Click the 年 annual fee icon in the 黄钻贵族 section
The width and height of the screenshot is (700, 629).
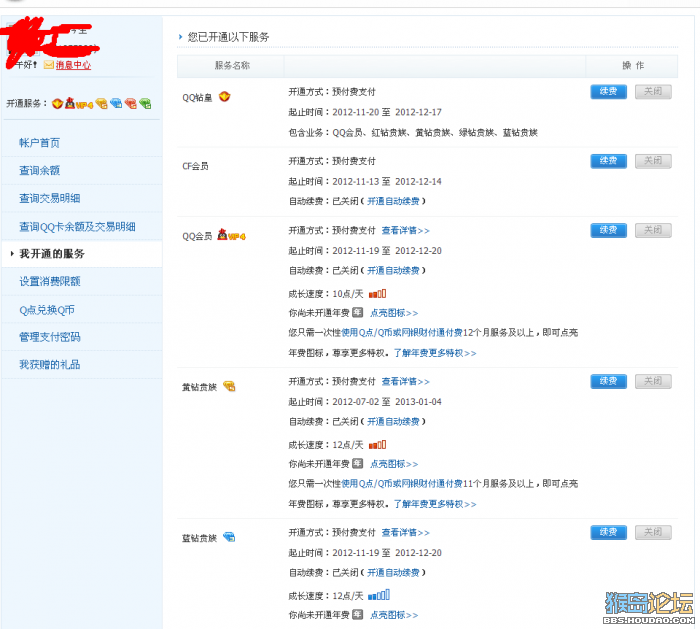[x=357, y=463]
